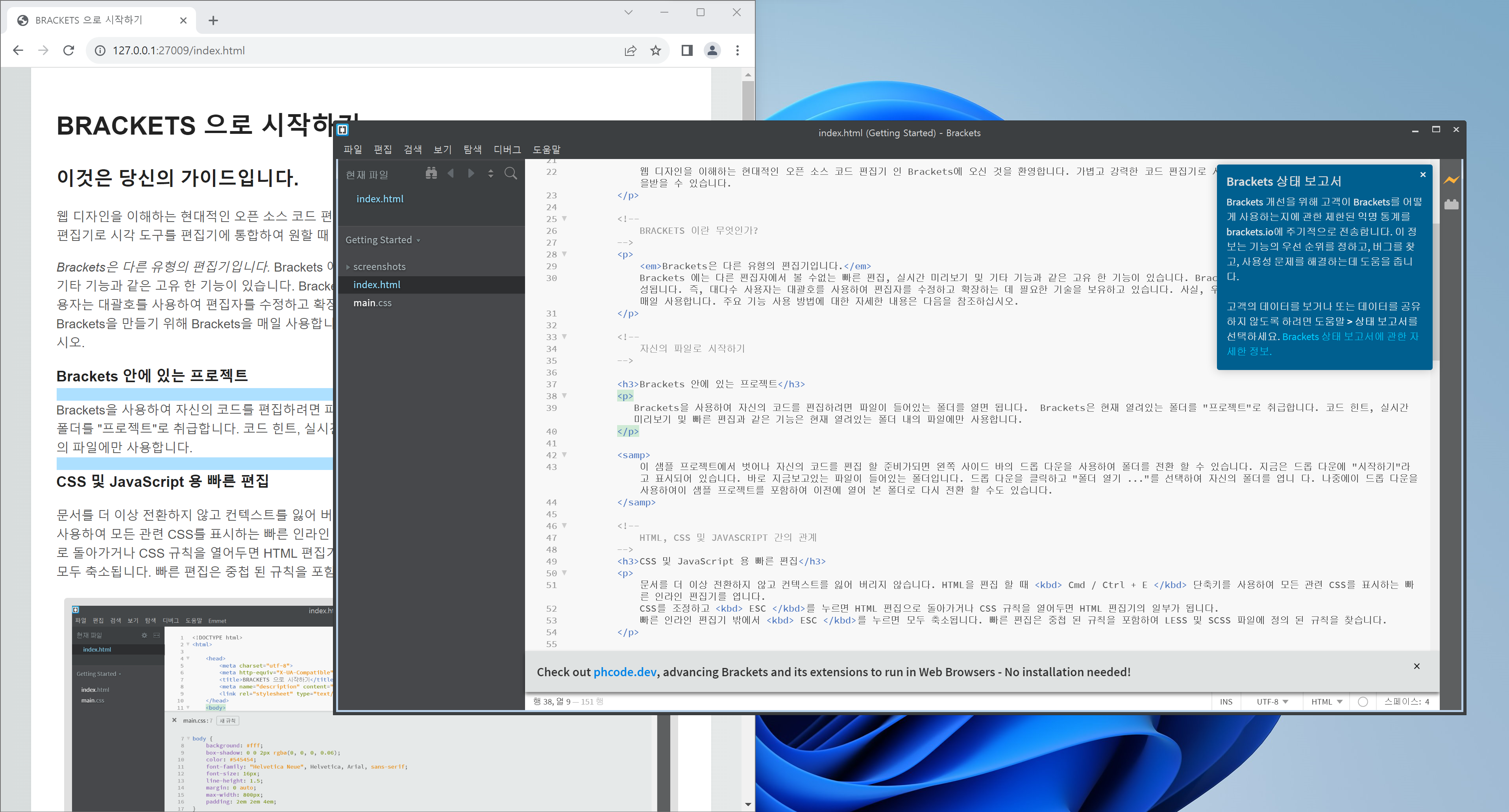Open Chrome's tab search chevron
The width and height of the screenshot is (1509, 812).
pos(629,12)
